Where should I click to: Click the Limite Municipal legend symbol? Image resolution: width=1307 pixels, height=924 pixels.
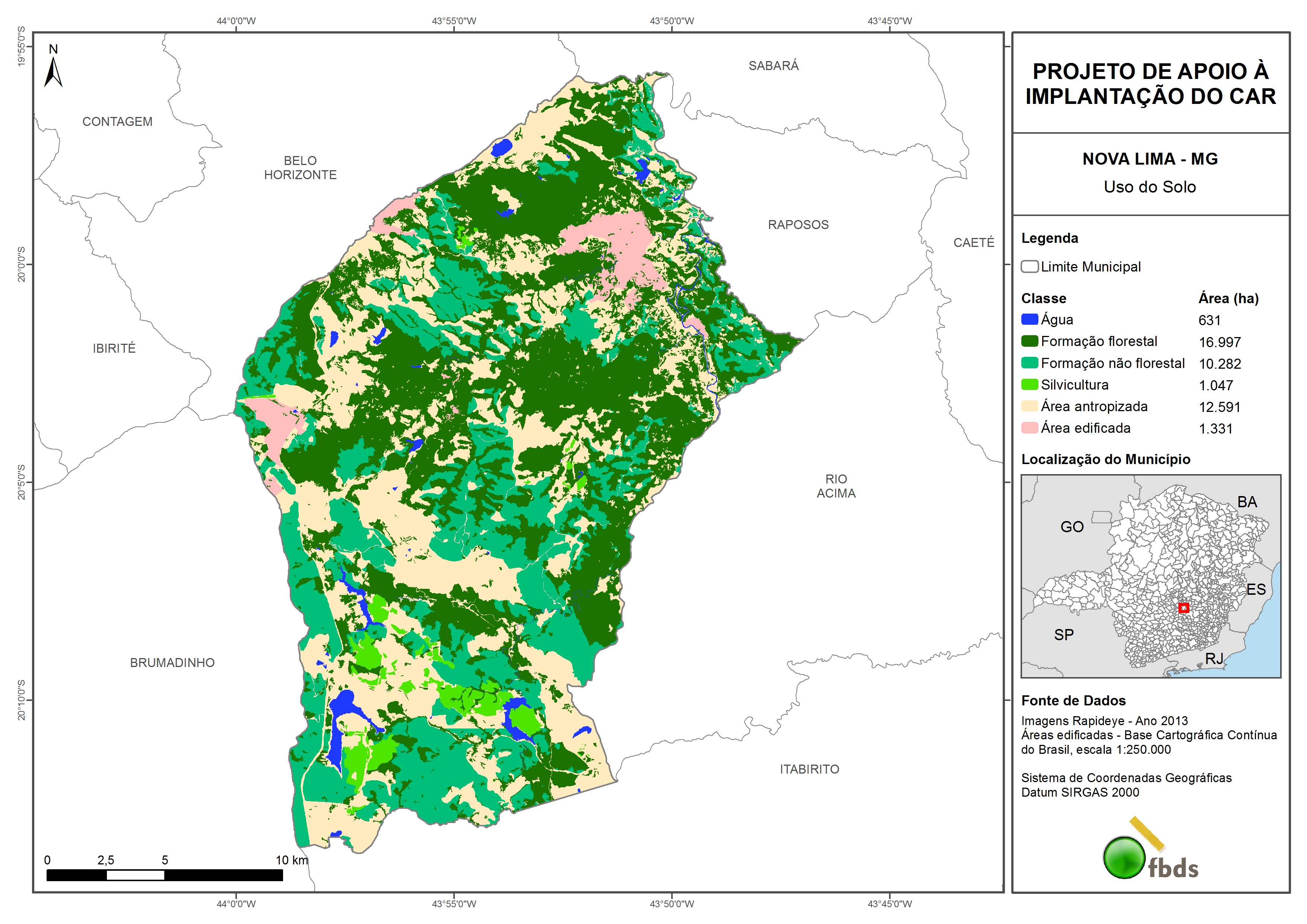[x=1029, y=266]
